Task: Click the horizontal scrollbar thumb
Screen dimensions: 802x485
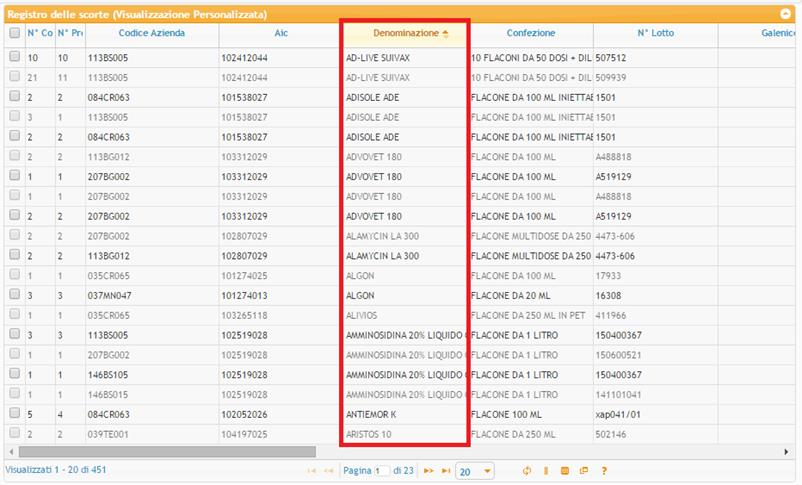Action: pos(167,452)
